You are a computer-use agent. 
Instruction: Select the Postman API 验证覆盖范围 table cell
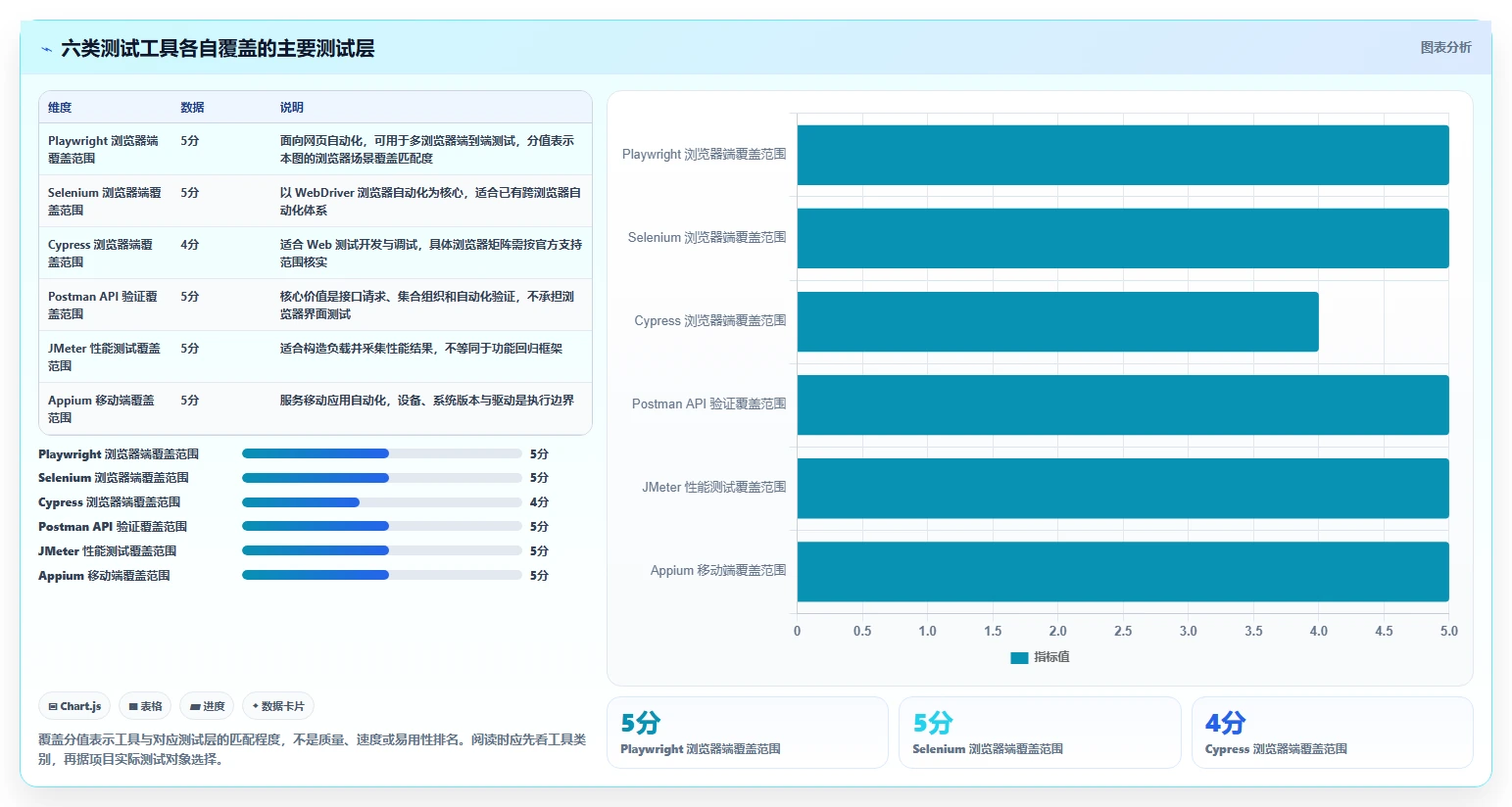click(x=103, y=305)
